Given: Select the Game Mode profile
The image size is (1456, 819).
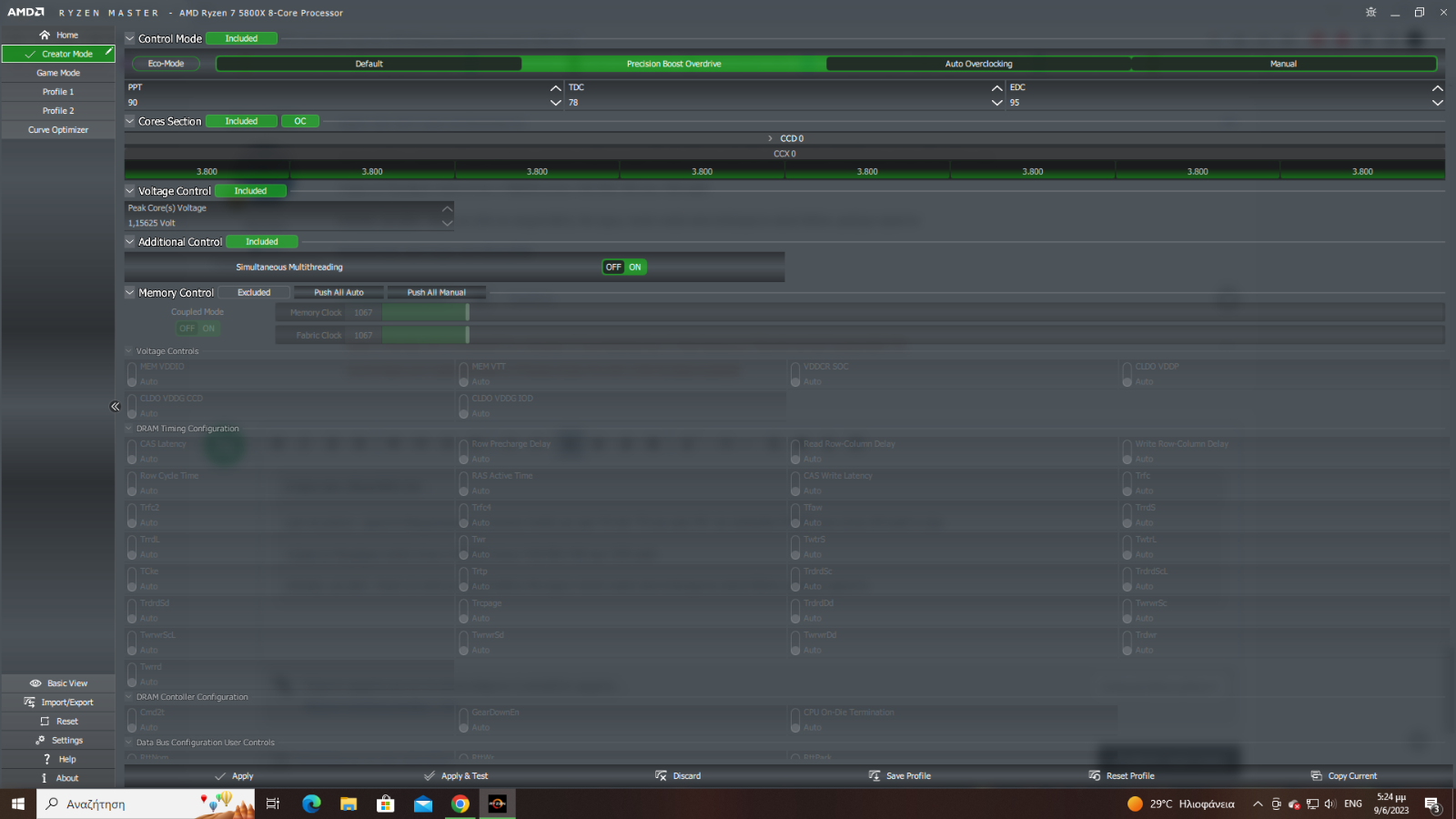Looking at the screenshot, I should (x=58, y=73).
